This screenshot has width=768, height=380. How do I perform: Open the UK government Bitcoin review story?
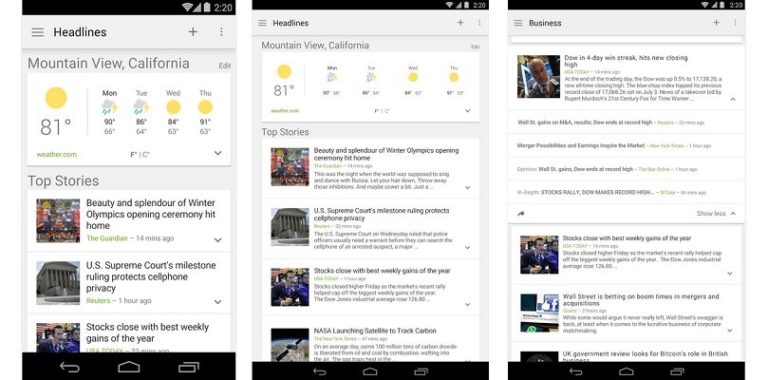(645, 356)
